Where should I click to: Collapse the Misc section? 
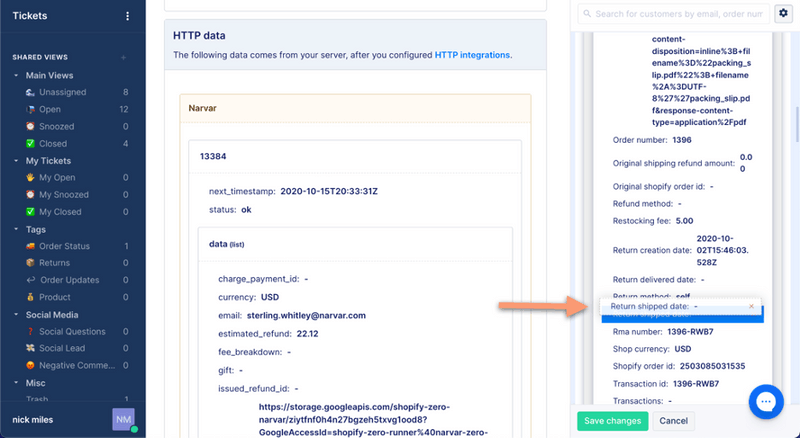16,382
